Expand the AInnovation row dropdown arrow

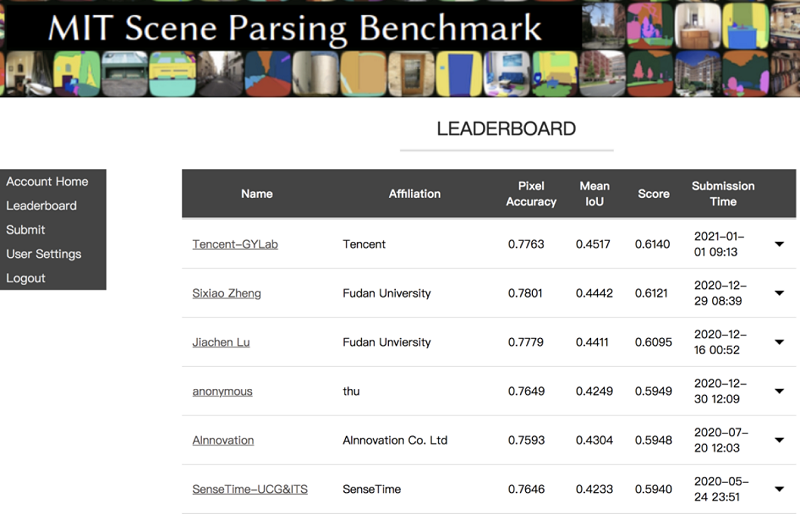[779, 440]
